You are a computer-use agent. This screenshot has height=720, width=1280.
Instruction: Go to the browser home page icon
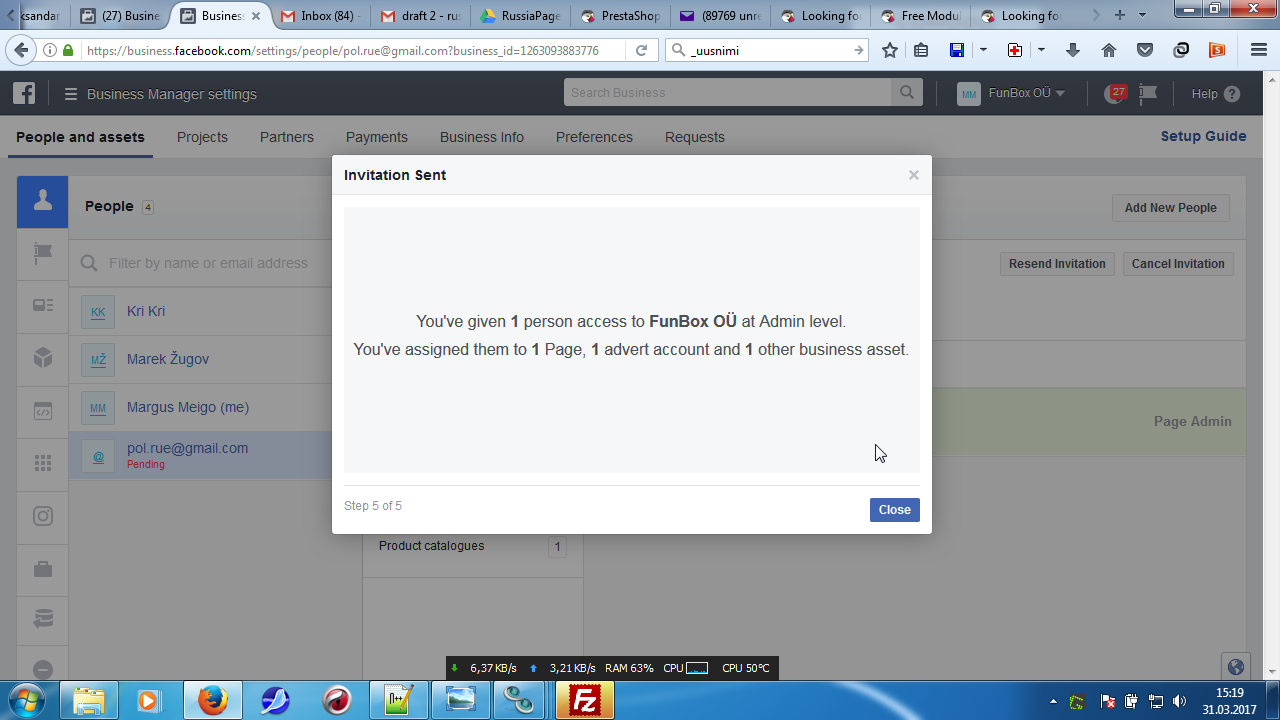(1109, 50)
